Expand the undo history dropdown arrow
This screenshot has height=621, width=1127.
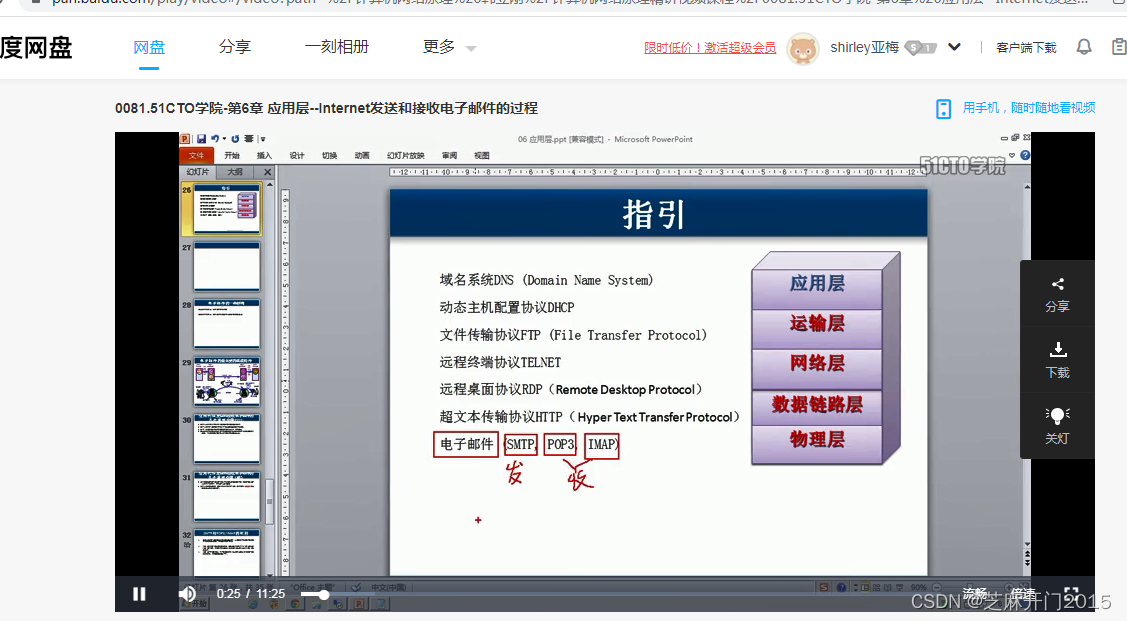(224, 139)
